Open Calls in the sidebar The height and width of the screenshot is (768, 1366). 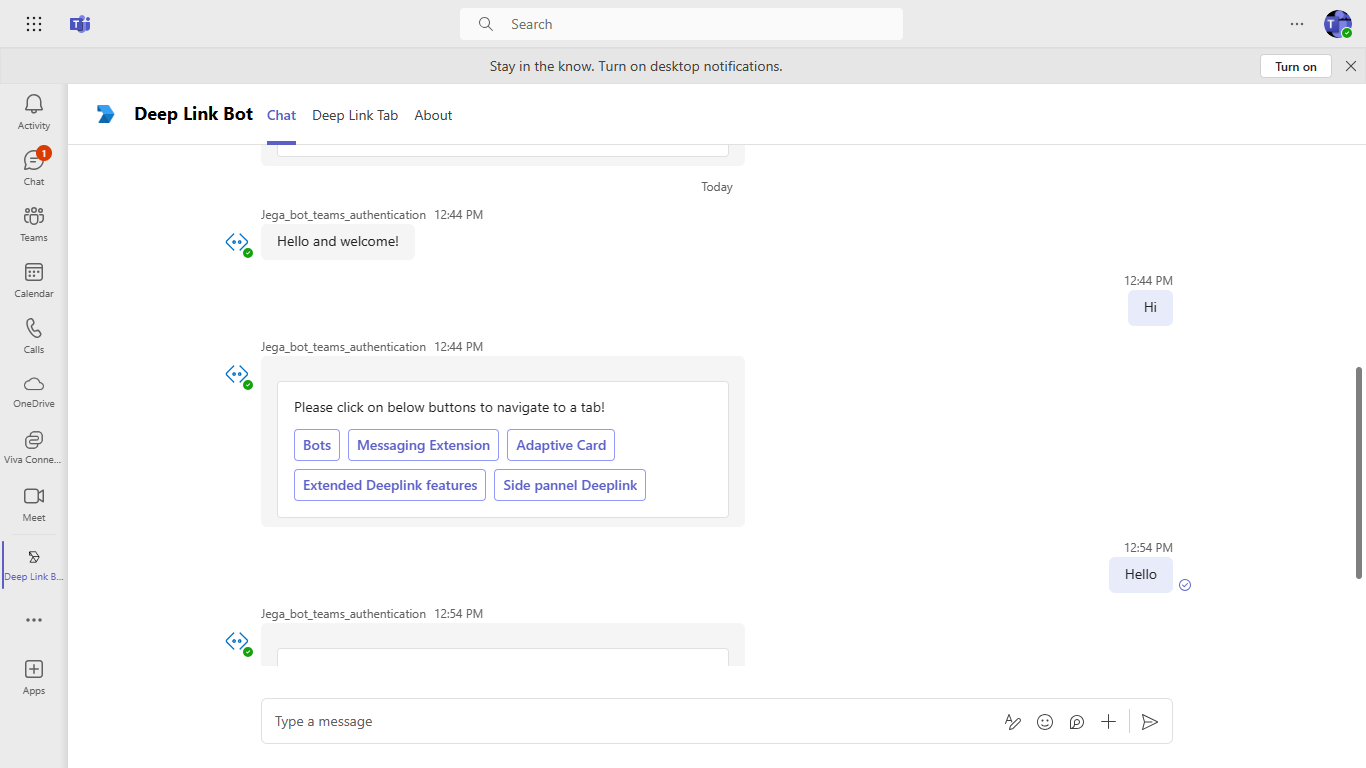(34, 336)
